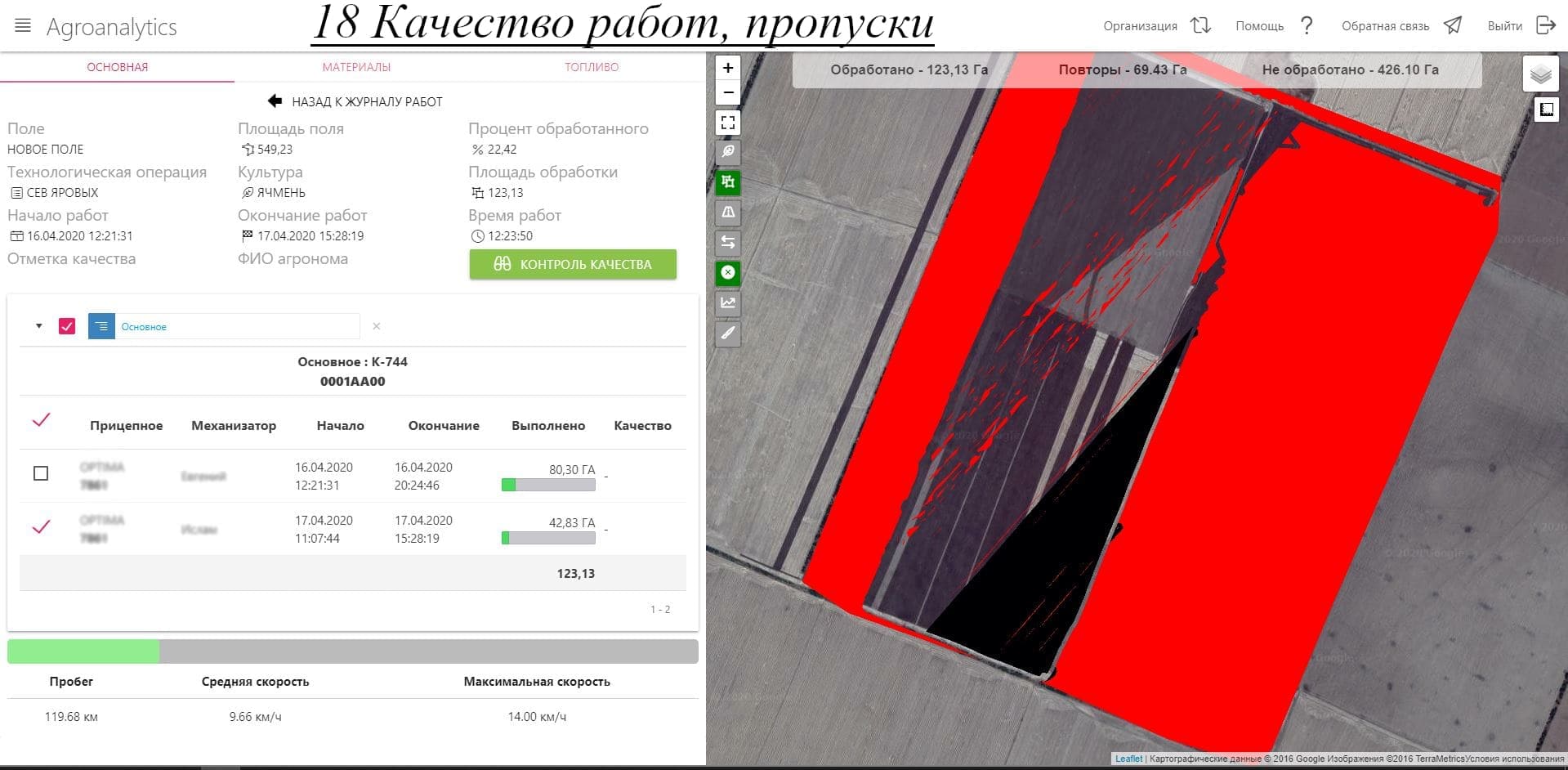Click the leaf crop icon on the map toolbar
The width and height of the screenshot is (1568, 770).
727,152
